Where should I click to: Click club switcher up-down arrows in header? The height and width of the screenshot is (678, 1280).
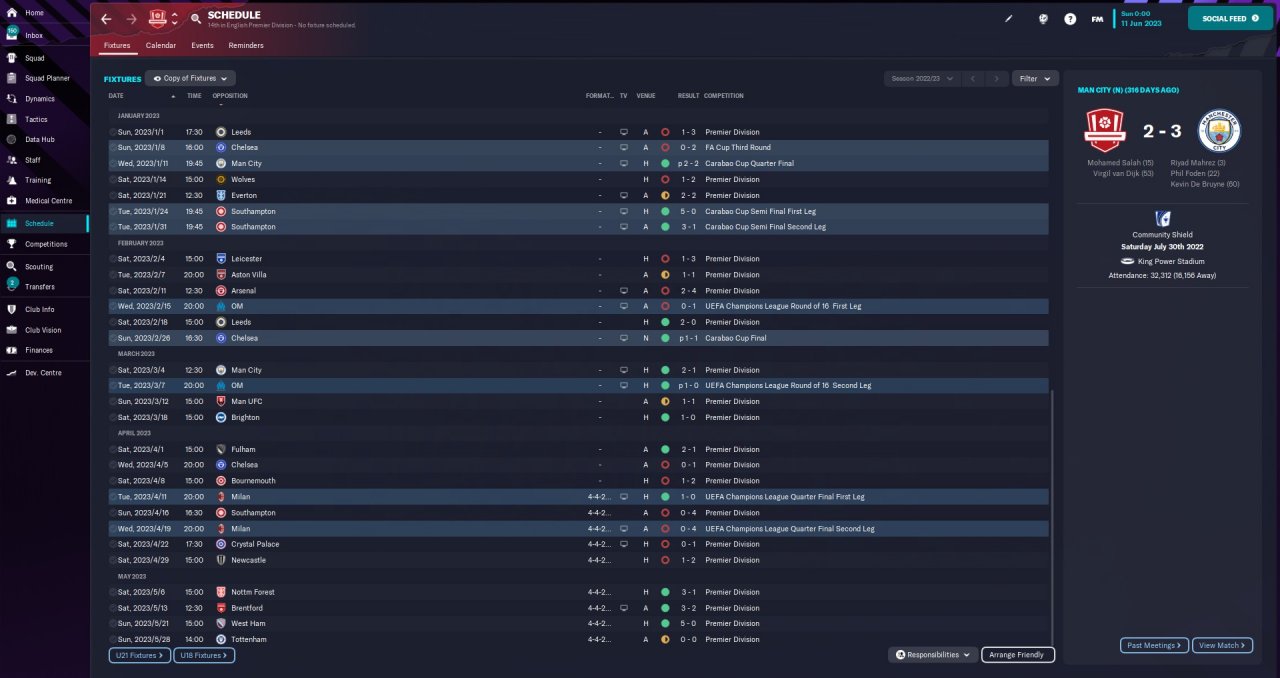pyautogui.click(x=175, y=19)
